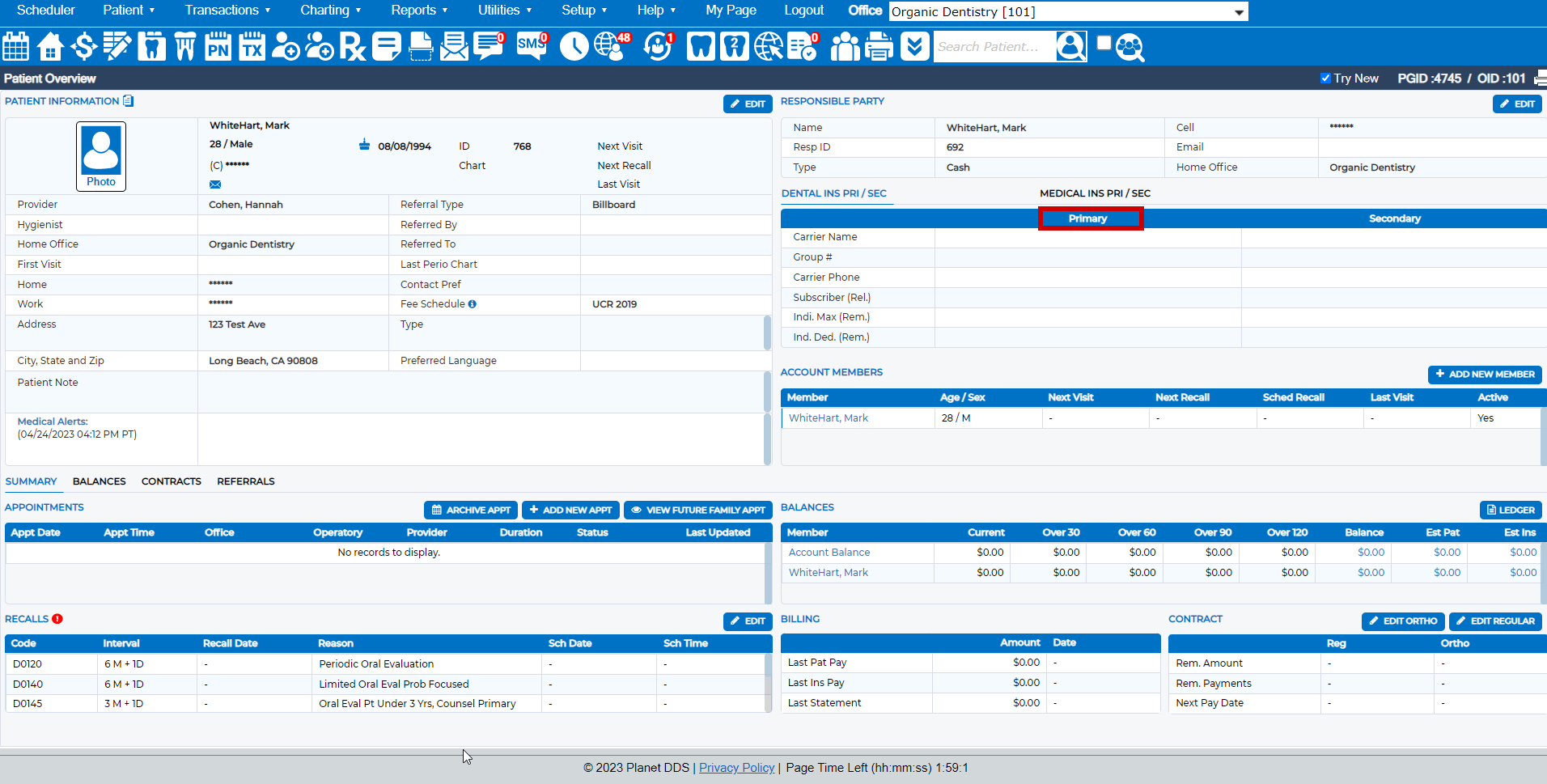Click the dollar sign transactions icon

tap(83, 46)
